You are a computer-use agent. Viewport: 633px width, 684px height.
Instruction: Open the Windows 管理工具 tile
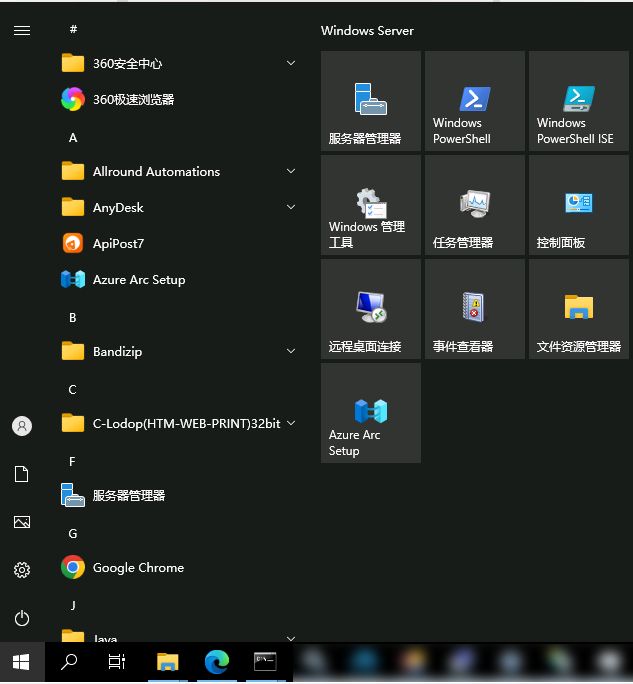click(371, 205)
